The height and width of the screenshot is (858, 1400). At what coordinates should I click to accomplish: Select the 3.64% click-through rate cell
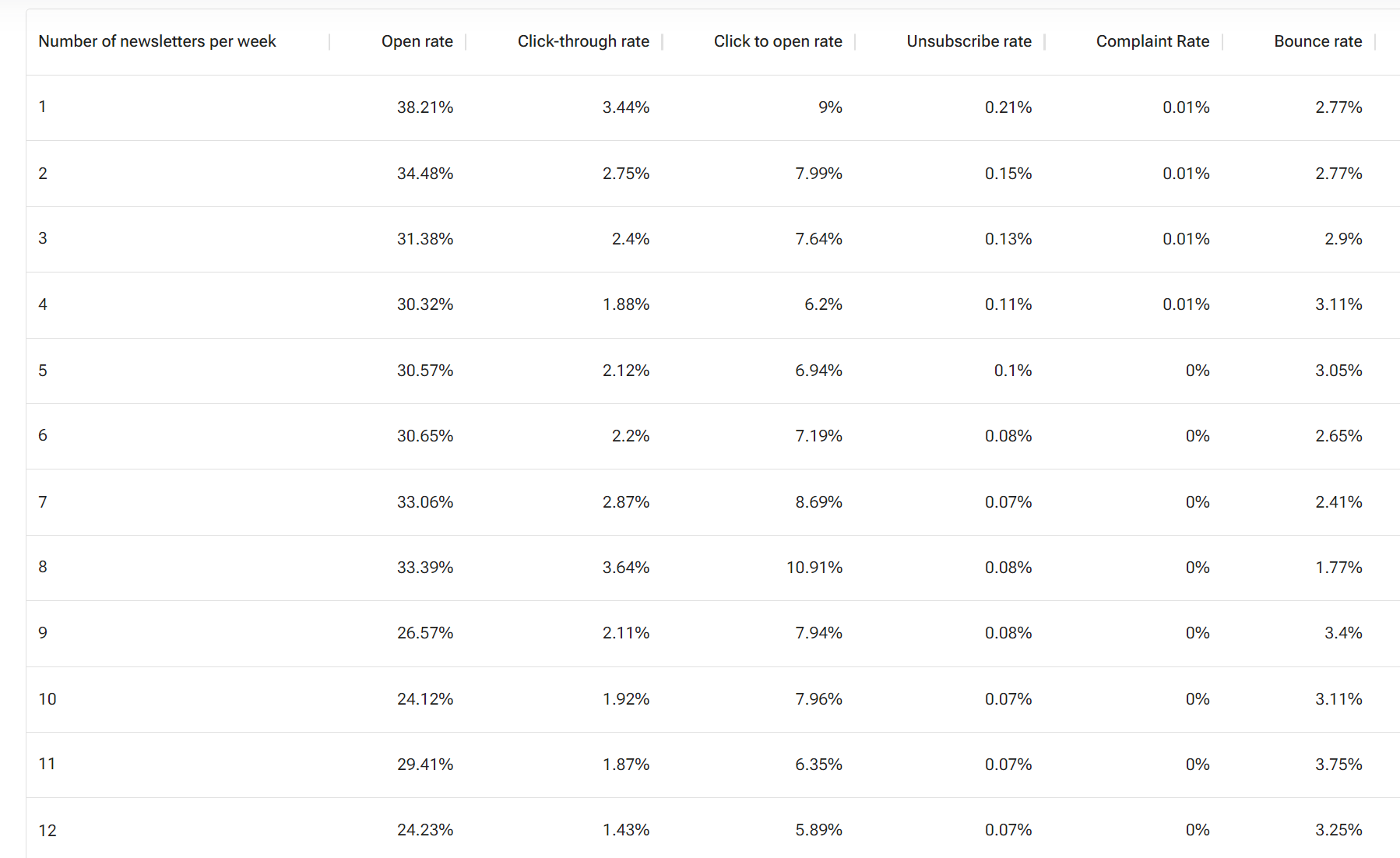click(625, 568)
